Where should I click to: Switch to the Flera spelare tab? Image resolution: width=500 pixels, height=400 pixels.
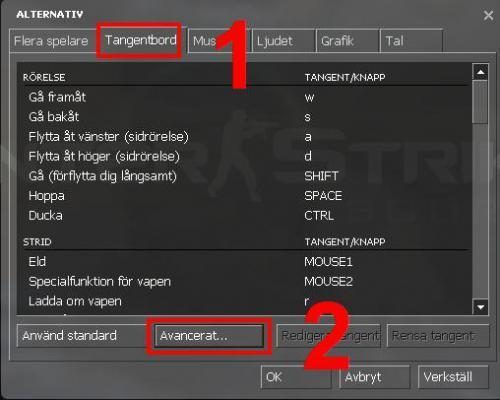tap(51, 41)
